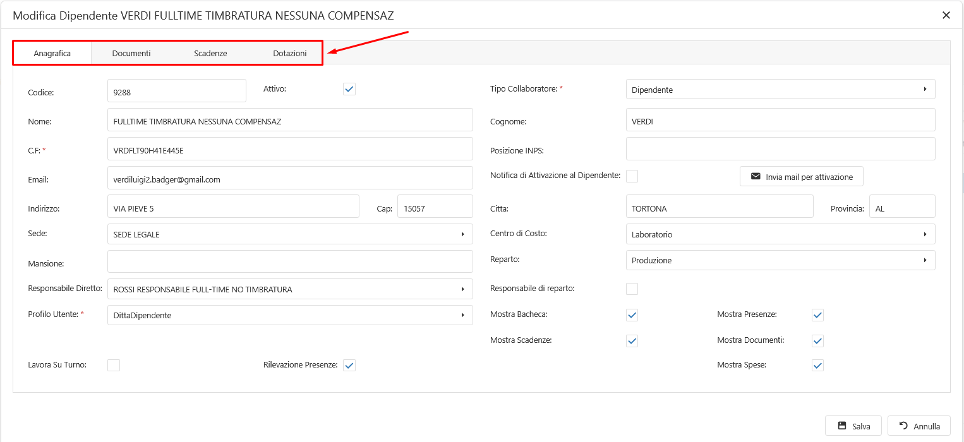
Task: Click the Salva button
Action: [x=852, y=426]
